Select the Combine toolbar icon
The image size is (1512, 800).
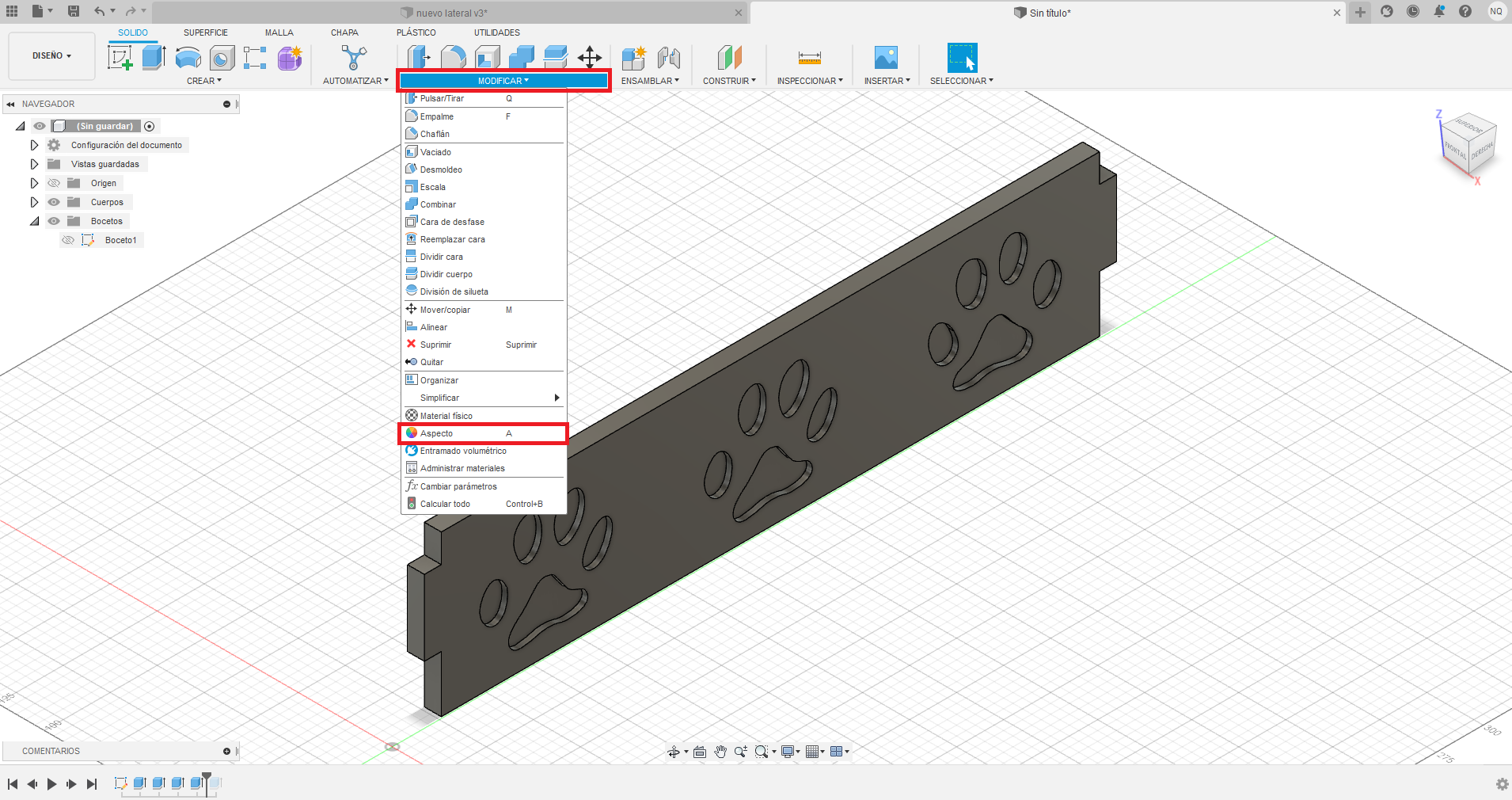(x=521, y=58)
